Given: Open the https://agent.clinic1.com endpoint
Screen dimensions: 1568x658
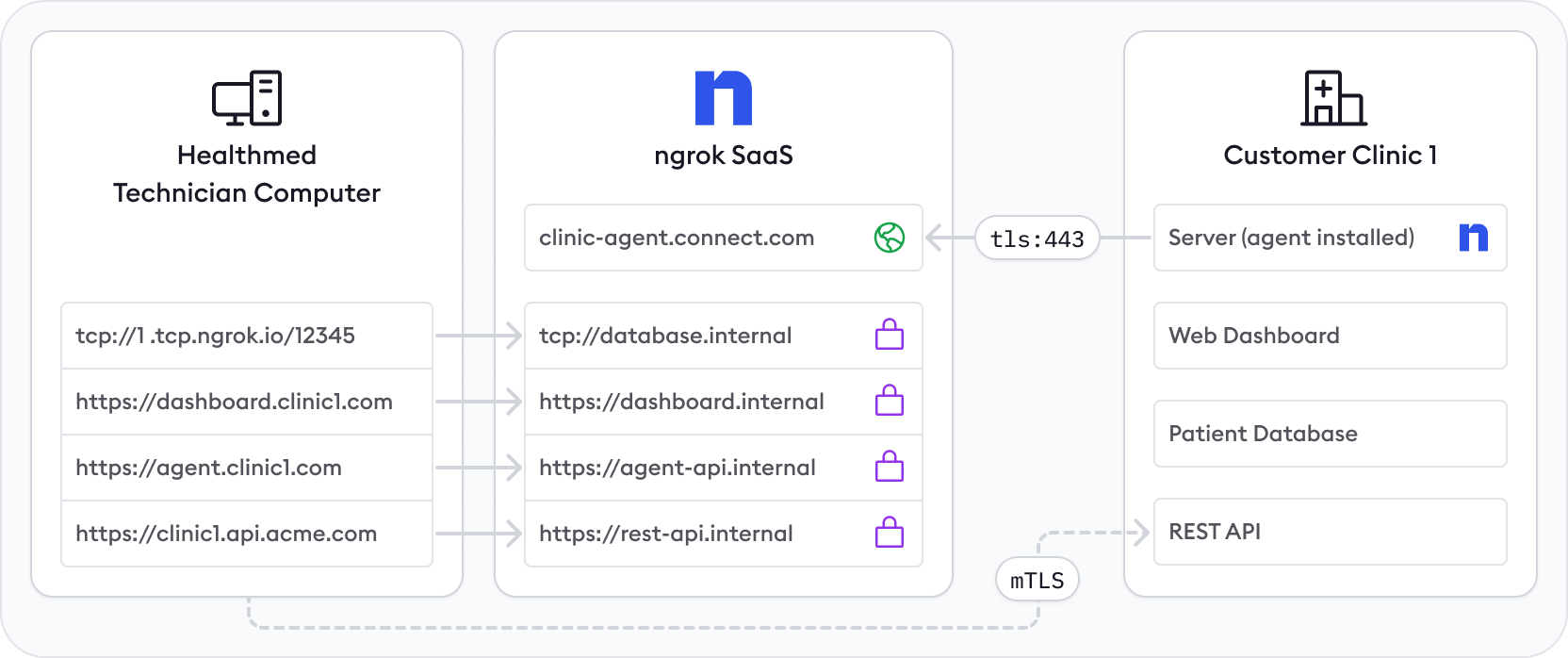Looking at the screenshot, I should tap(208, 468).
